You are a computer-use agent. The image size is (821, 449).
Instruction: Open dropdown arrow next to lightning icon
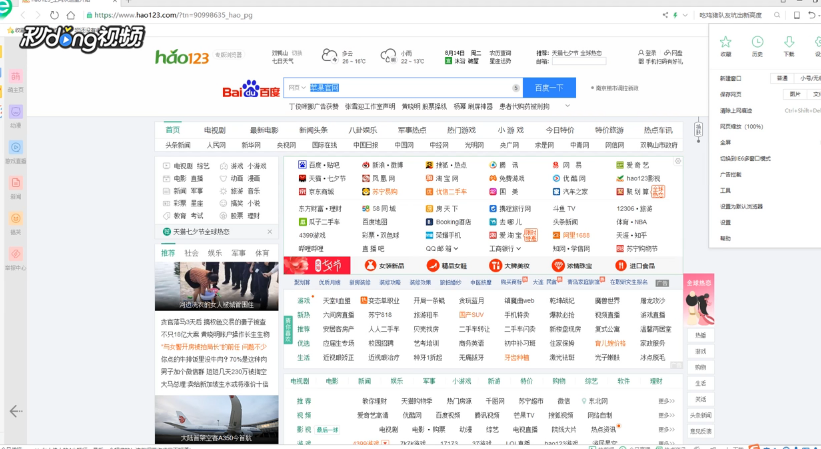click(x=685, y=15)
